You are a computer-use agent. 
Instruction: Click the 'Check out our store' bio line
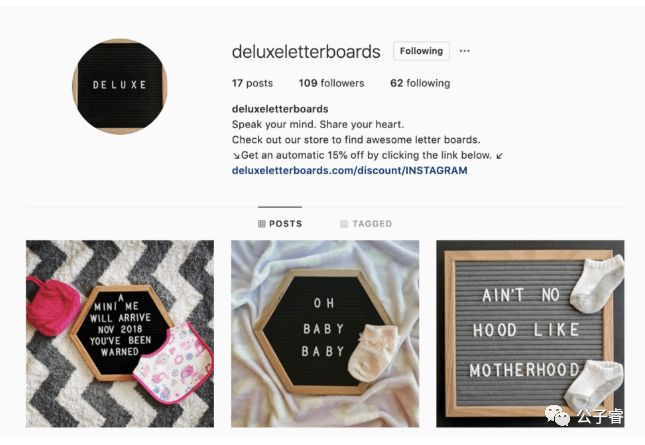click(x=356, y=140)
